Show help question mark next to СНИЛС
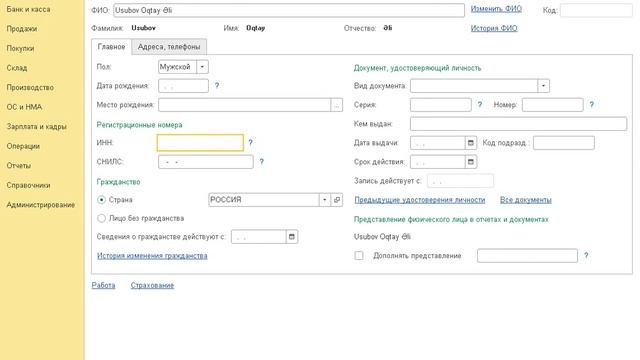Image resolution: width=640 pixels, height=360 pixels. click(x=262, y=162)
